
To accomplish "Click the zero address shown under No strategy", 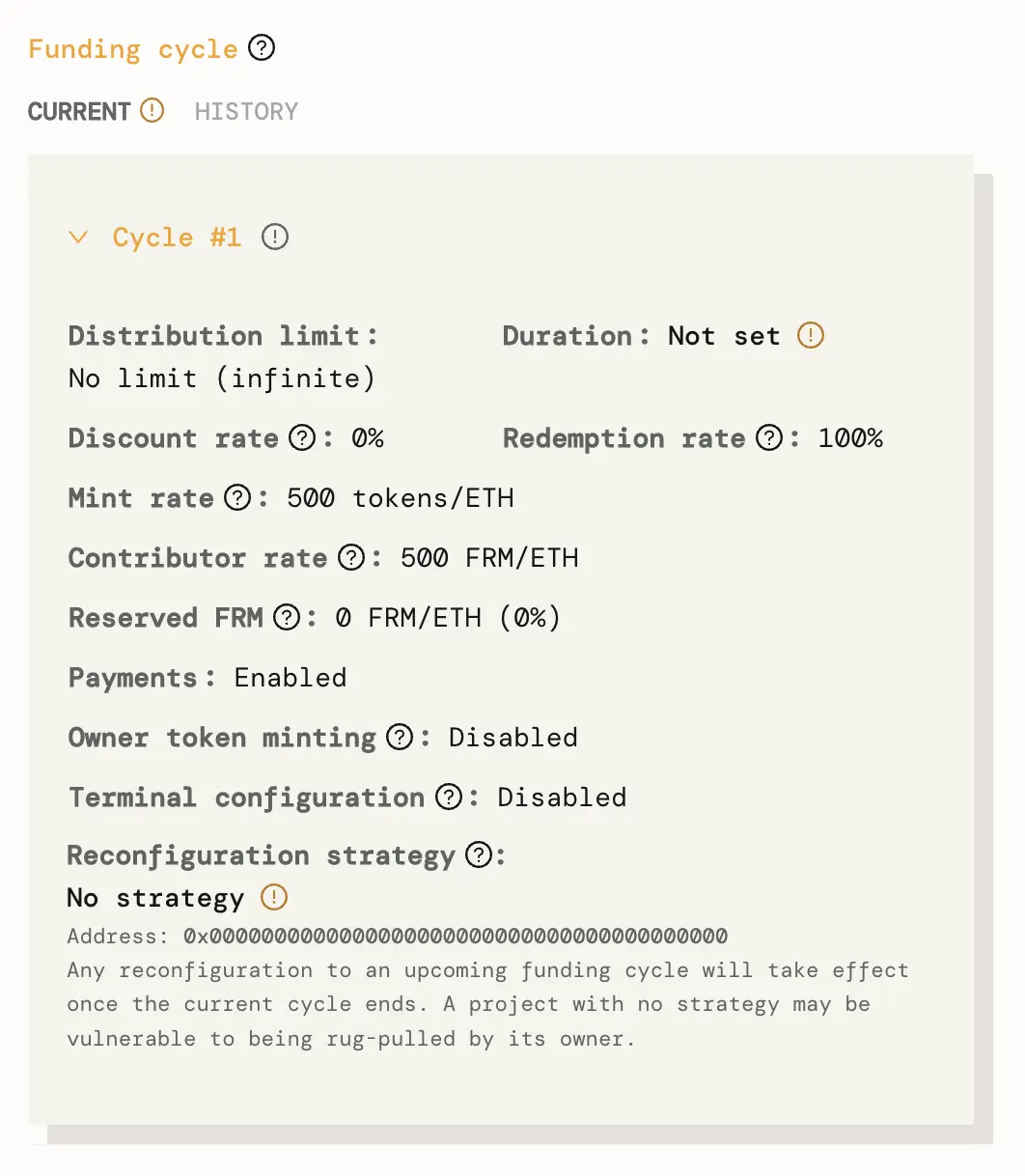I will point(454,936).
